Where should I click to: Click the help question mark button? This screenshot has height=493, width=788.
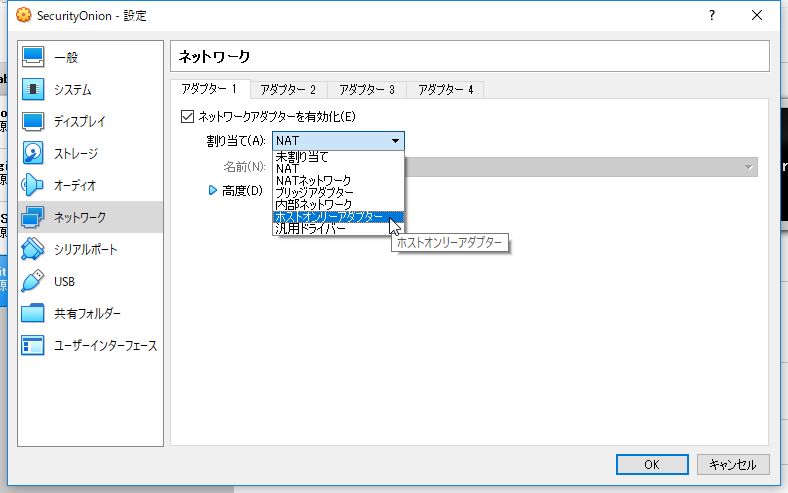(x=712, y=16)
